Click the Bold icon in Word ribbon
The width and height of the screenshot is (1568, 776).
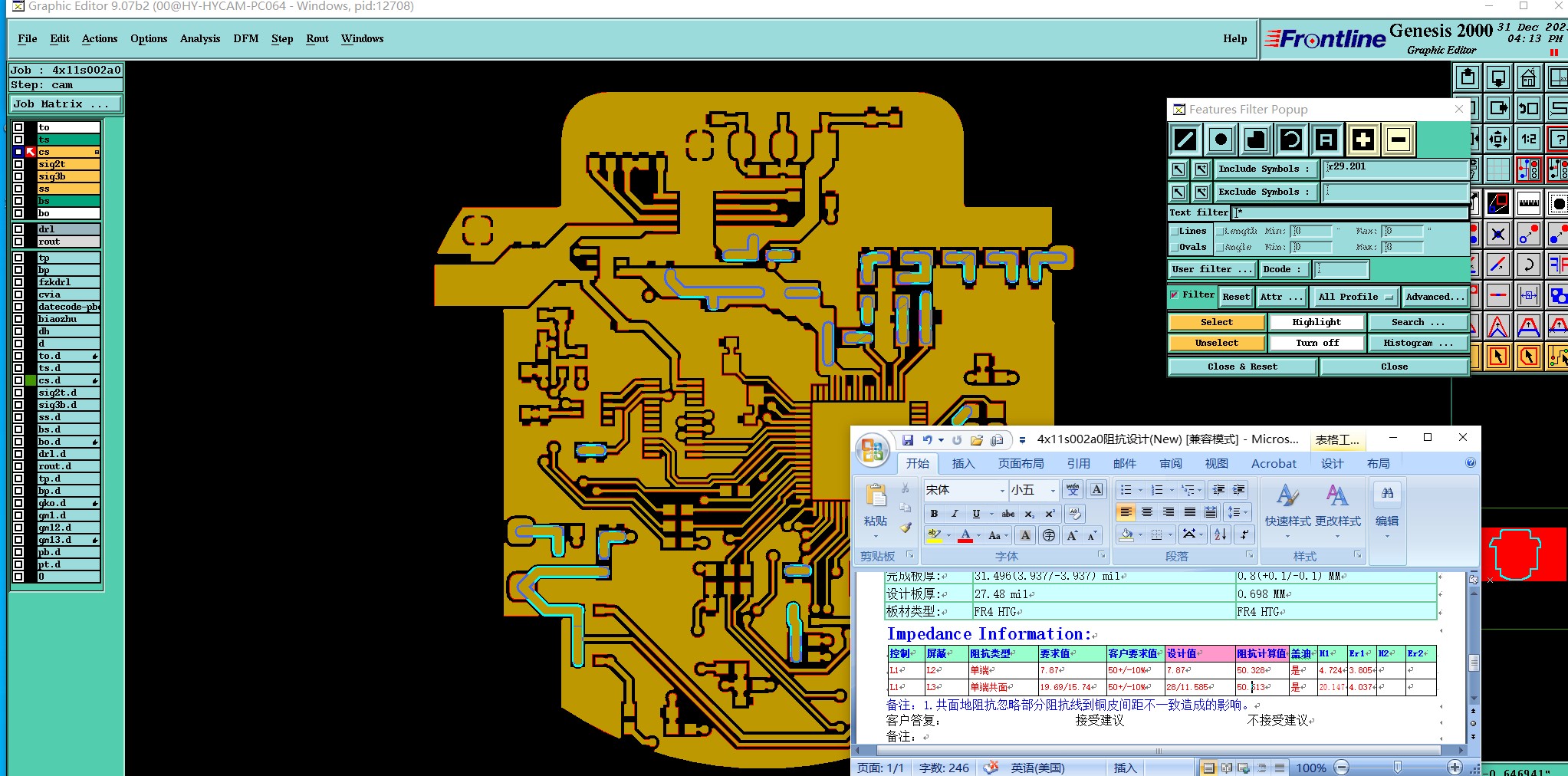pos(934,514)
